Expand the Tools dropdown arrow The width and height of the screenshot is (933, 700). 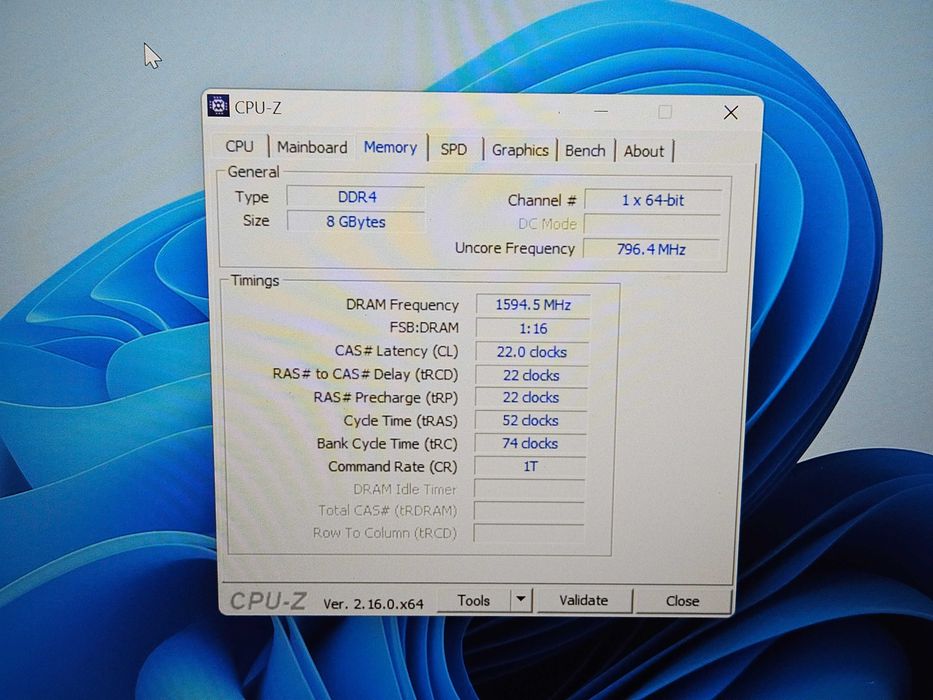pos(521,600)
